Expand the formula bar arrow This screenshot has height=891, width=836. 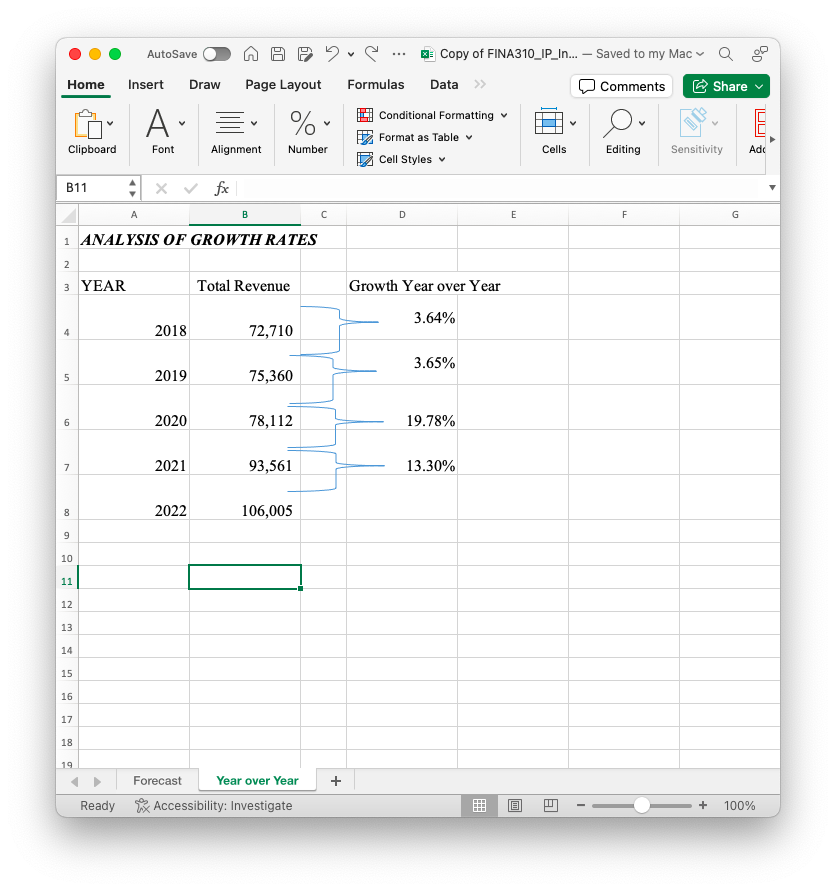point(772,188)
